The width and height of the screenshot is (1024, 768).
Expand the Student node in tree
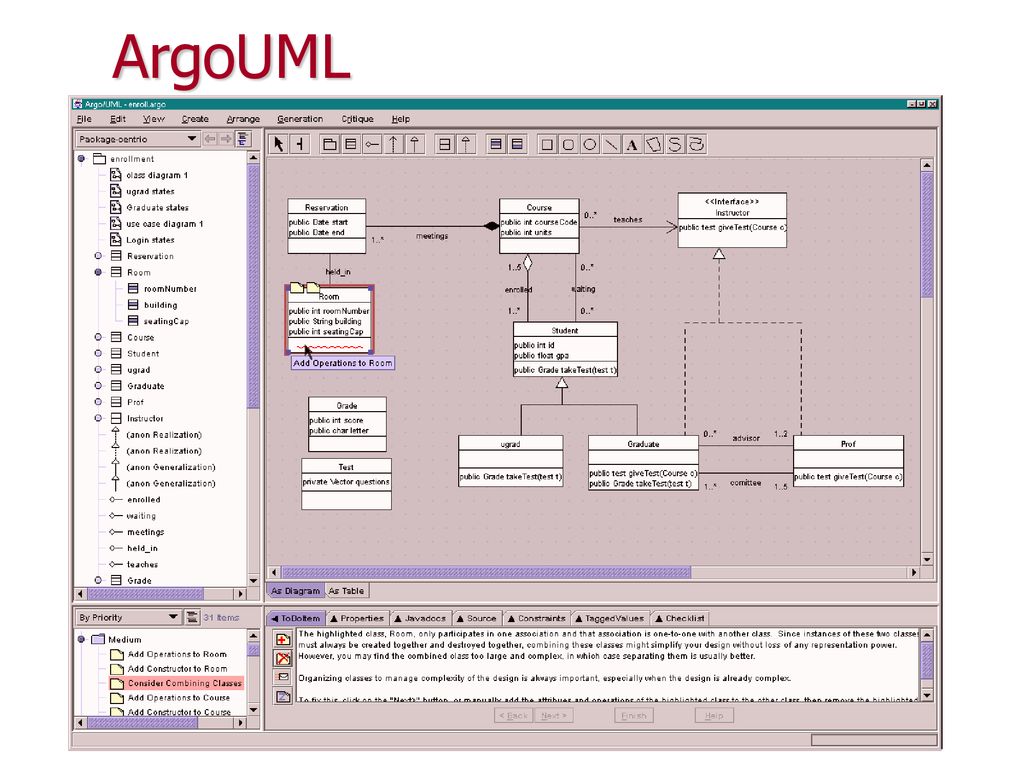(98, 353)
